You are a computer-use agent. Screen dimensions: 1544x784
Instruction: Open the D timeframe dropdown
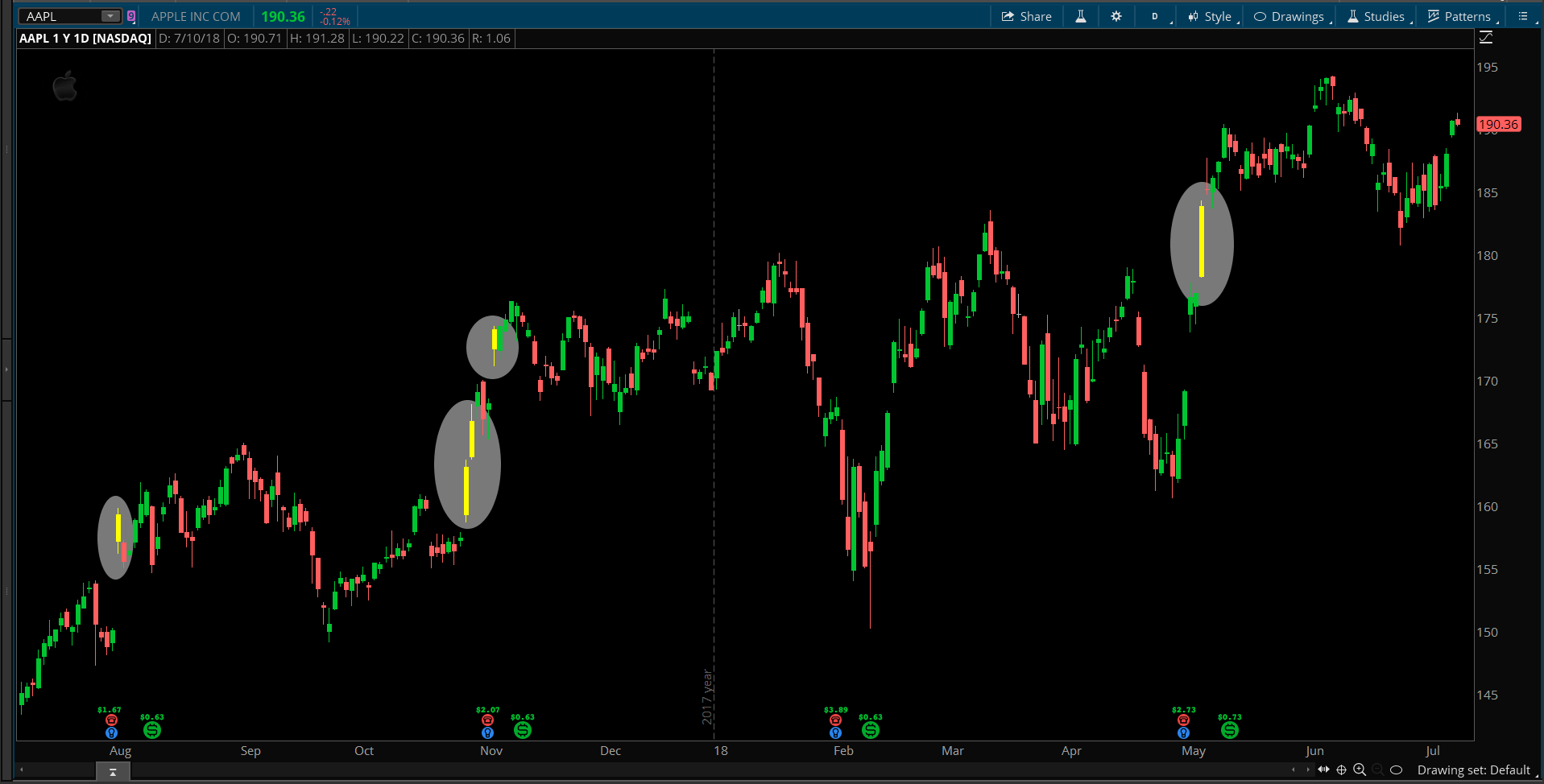click(1155, 16)
